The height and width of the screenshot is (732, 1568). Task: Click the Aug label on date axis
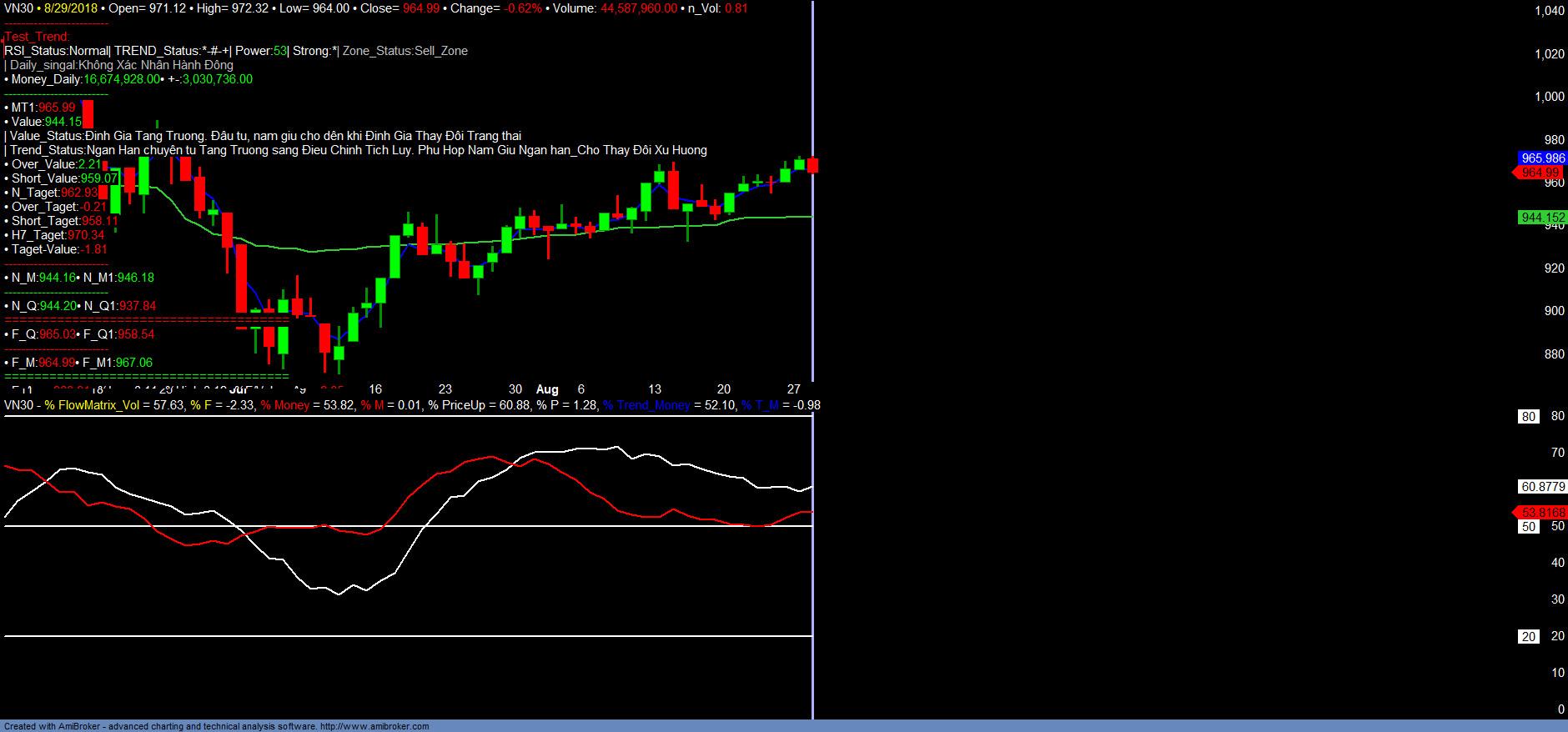547,389
